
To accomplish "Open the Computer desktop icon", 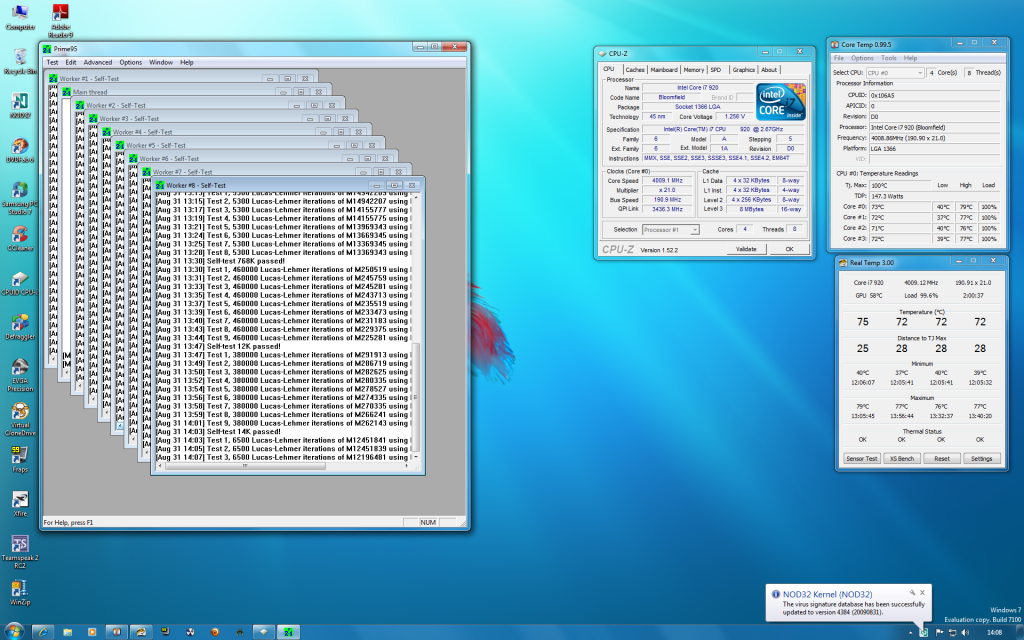I will coord(20,17).
